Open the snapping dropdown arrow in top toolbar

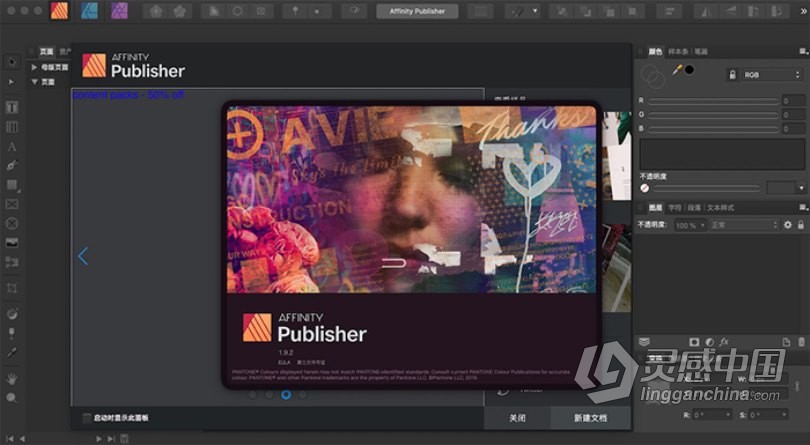click(535, 11)
